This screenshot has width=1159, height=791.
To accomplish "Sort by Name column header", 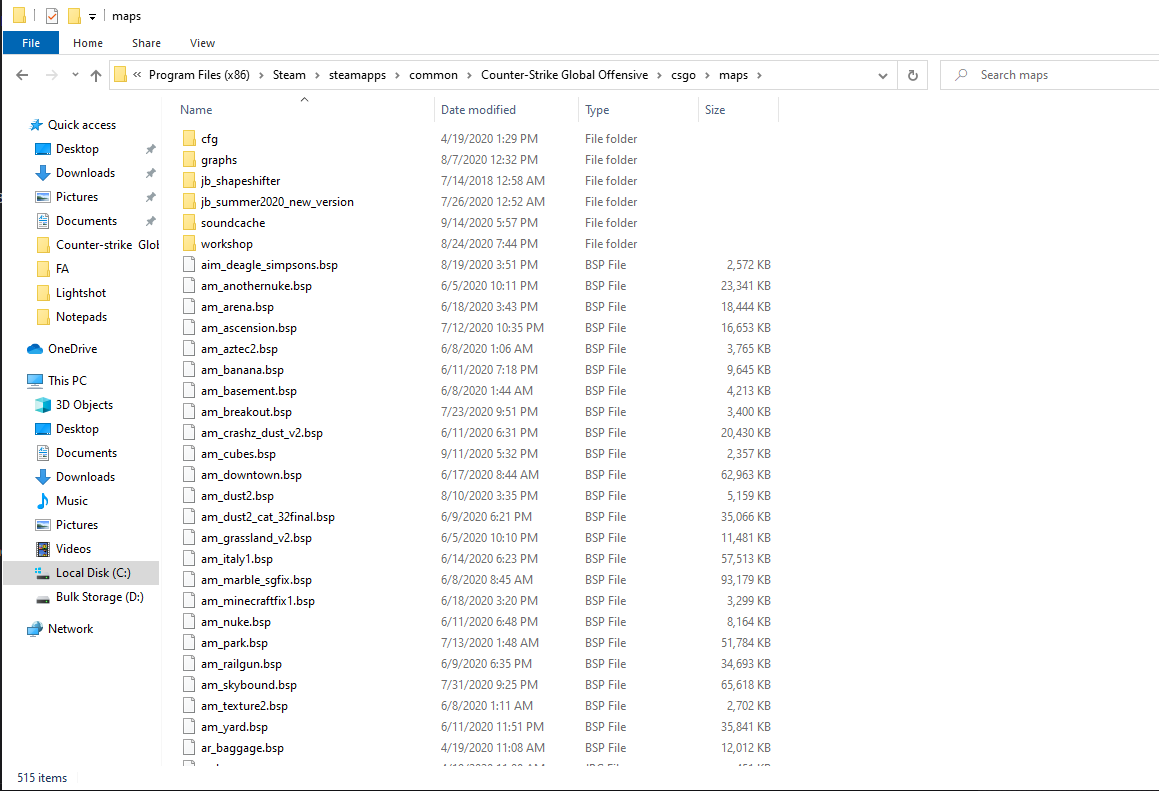I will (x=196, y=109).
